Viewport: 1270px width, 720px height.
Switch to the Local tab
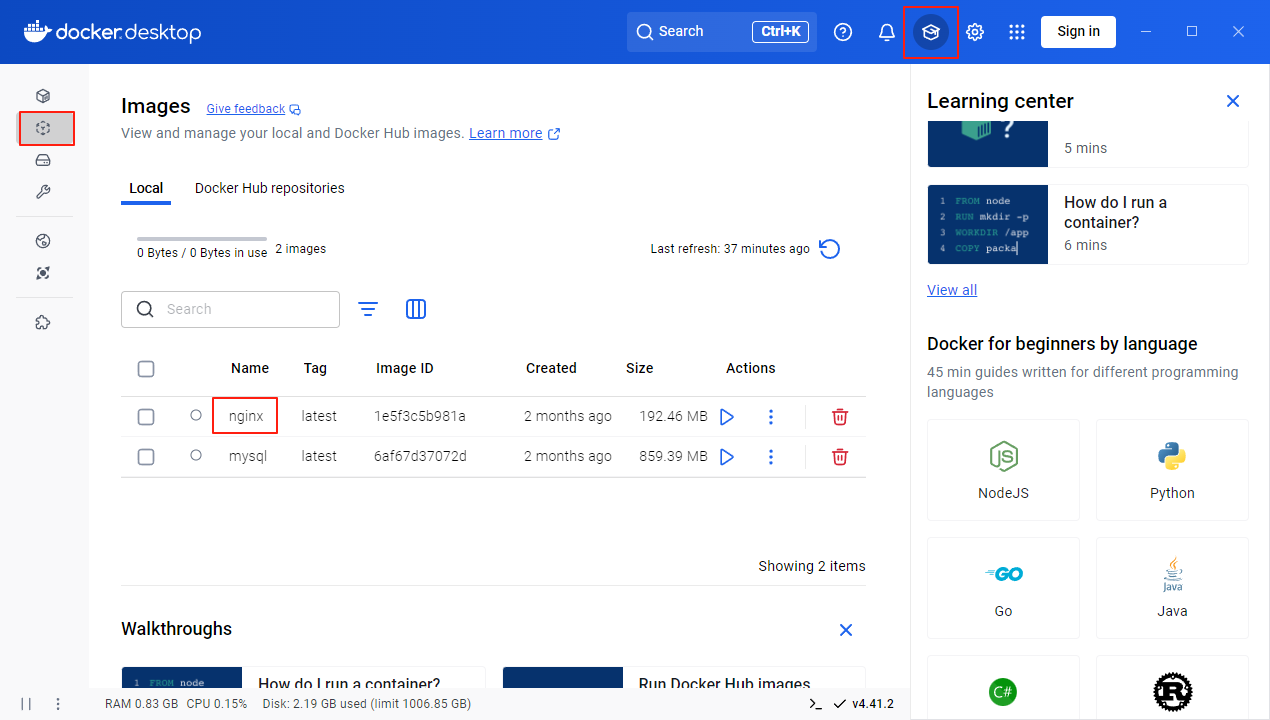click(146, 188)
